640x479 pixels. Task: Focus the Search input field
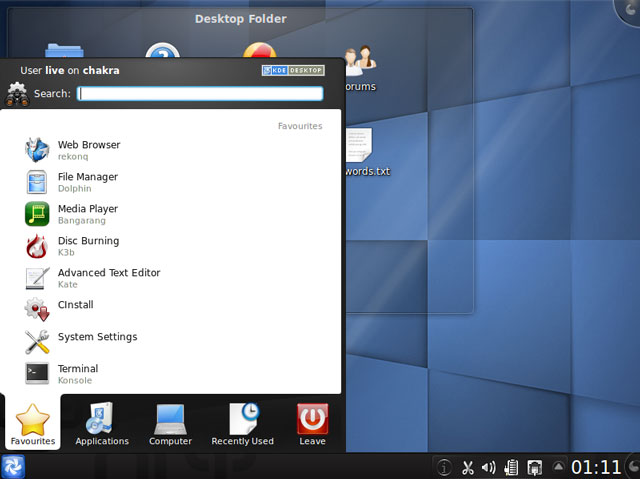(x=200, y=93)
